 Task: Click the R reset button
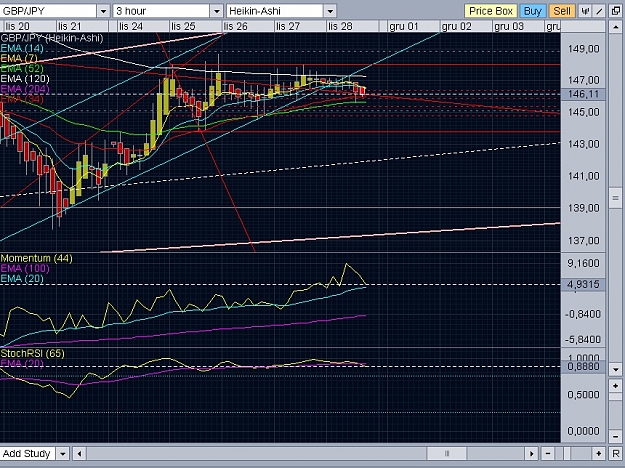click(x=616, y=453)
